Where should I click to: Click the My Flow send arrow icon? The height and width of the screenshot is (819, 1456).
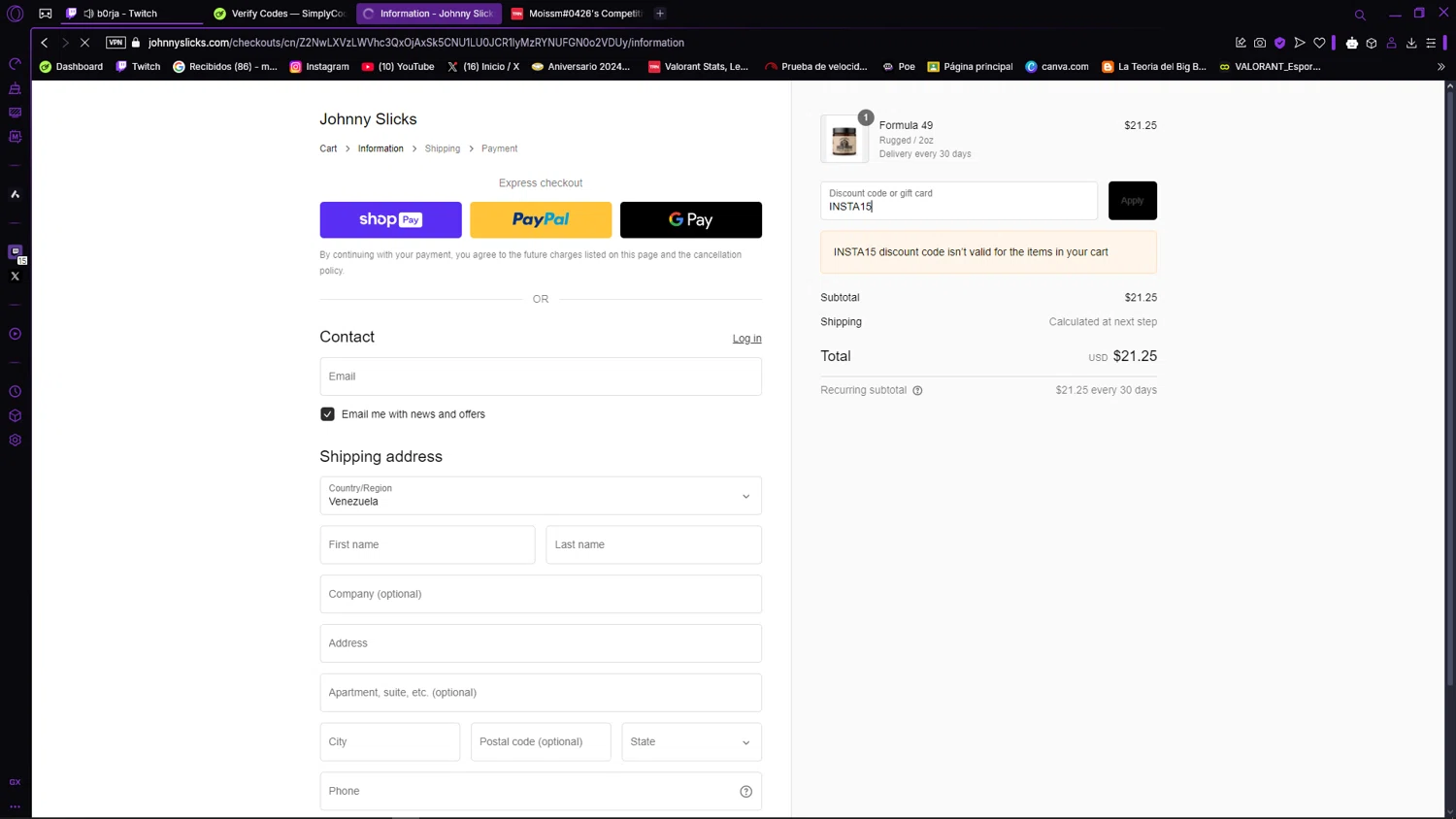tap(1300, 43)
